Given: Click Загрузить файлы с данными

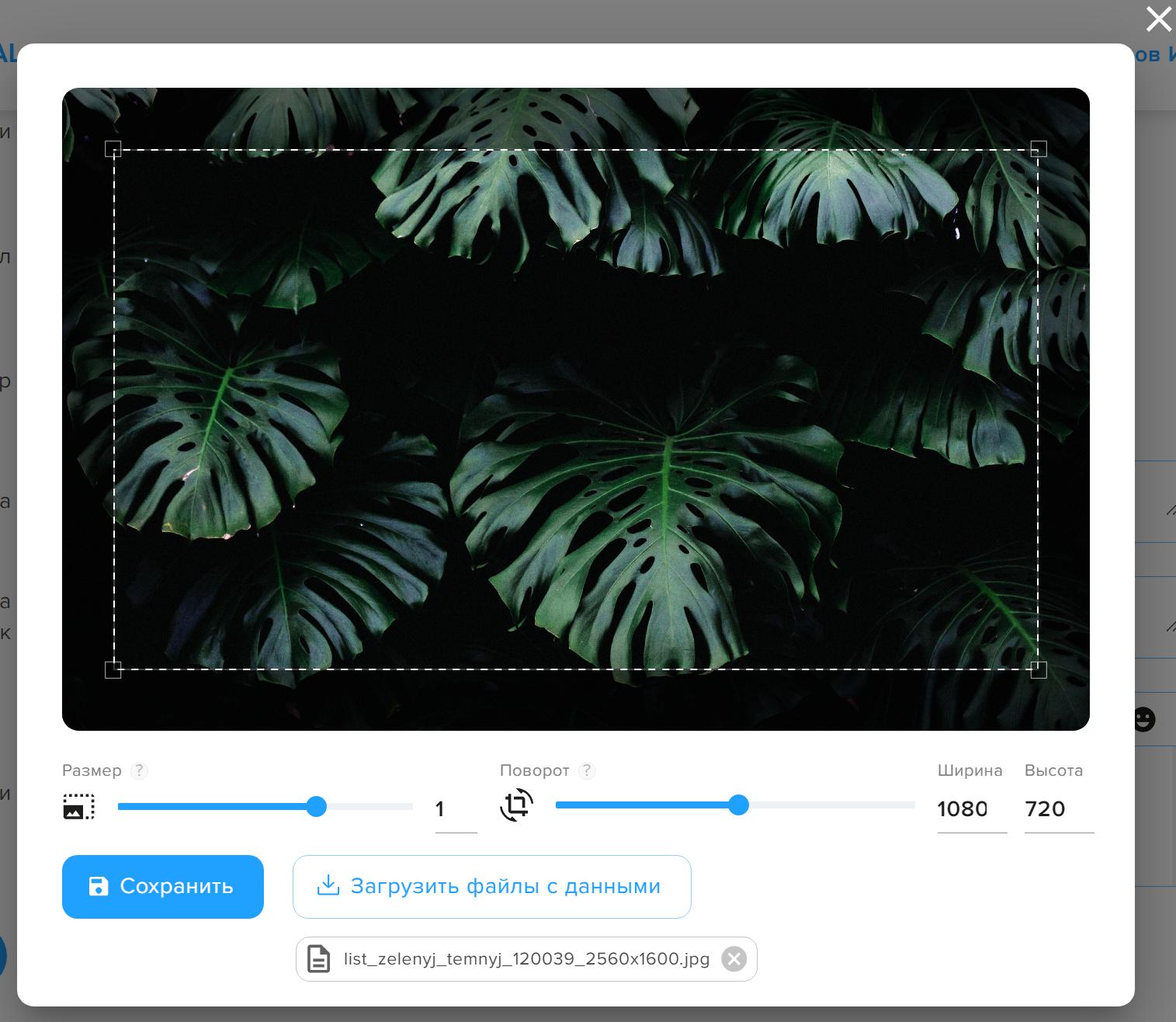Looking at the screenshot, I should [491, 886].
